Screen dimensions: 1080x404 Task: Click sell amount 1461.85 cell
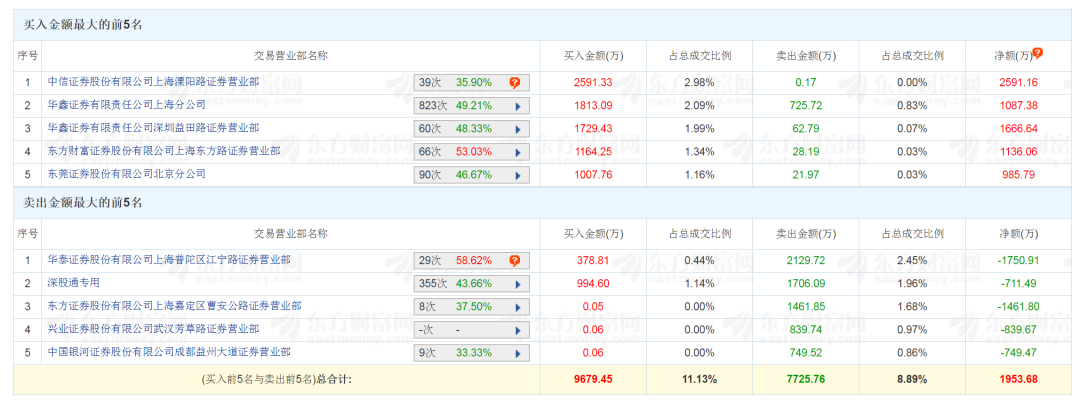pyautogui.click(x=804, y=306)
